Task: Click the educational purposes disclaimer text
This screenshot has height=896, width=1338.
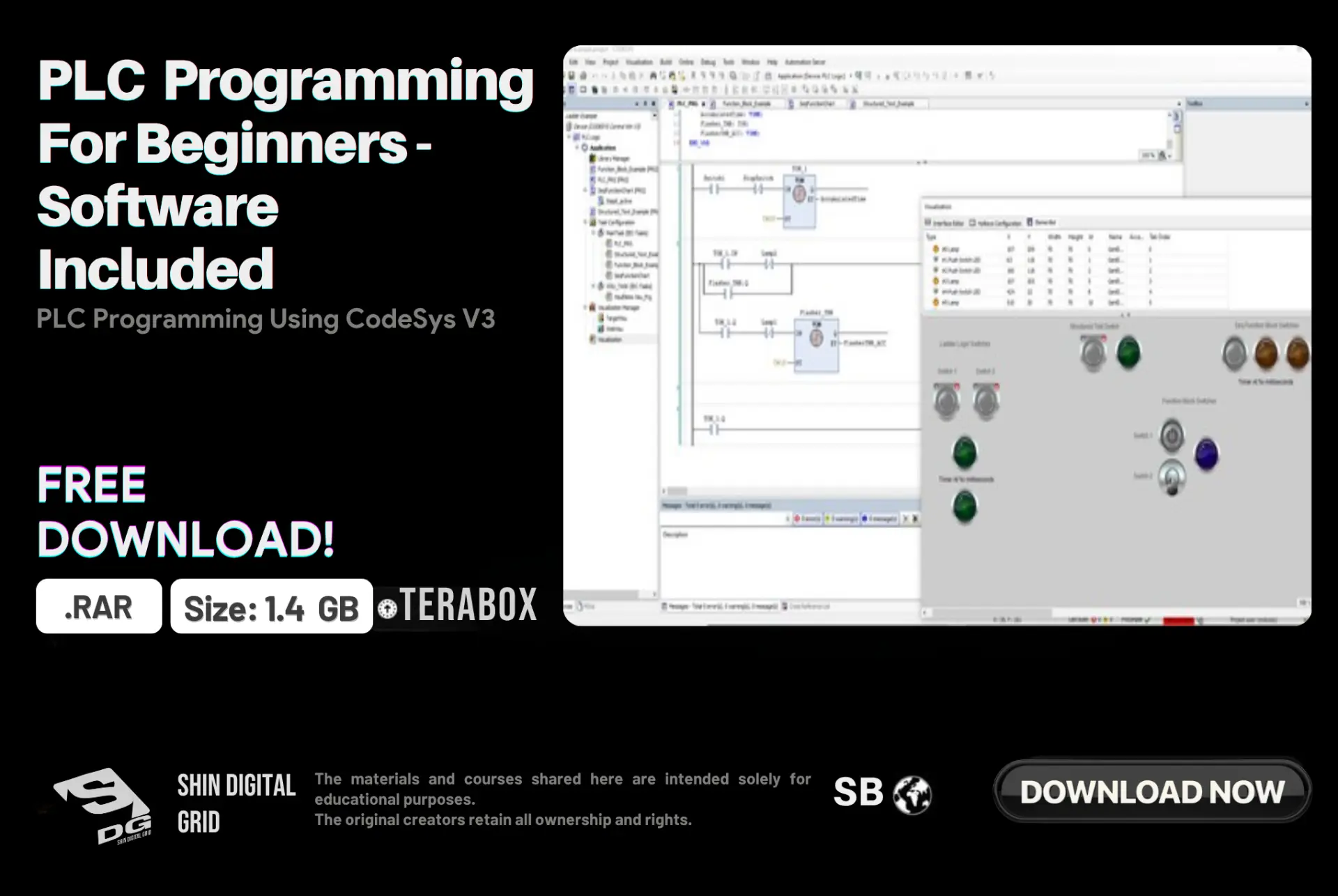Action: (562, 799)
